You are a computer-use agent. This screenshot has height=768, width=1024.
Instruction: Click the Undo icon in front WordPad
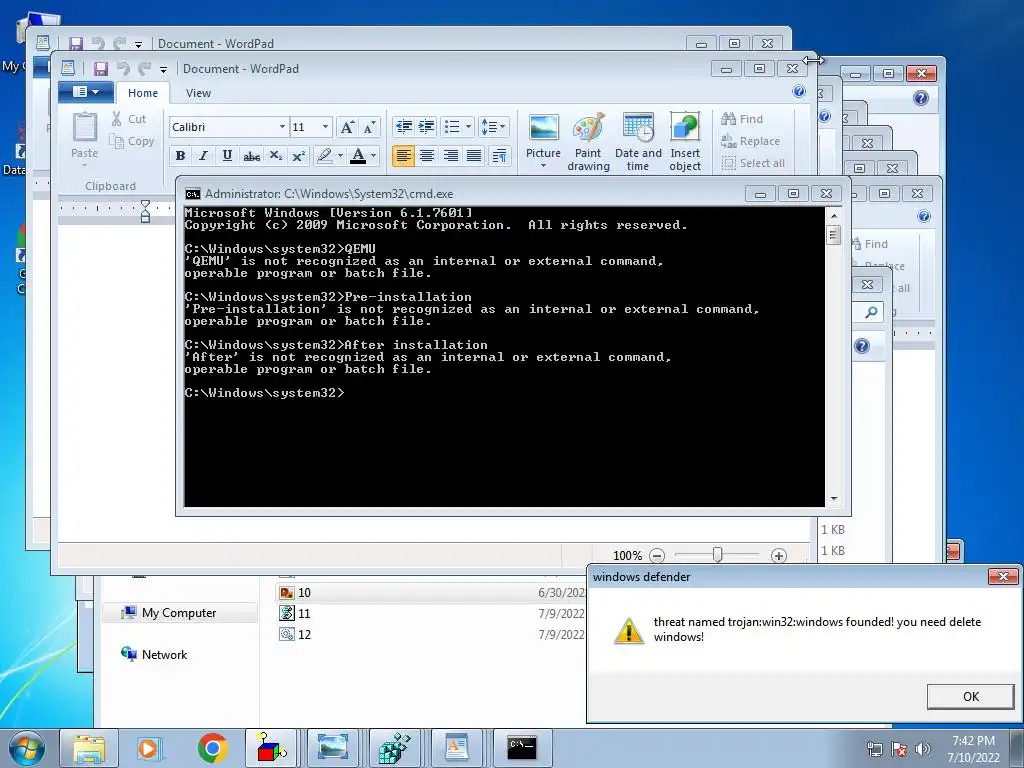pyautogui.click(x=123, y=69)
